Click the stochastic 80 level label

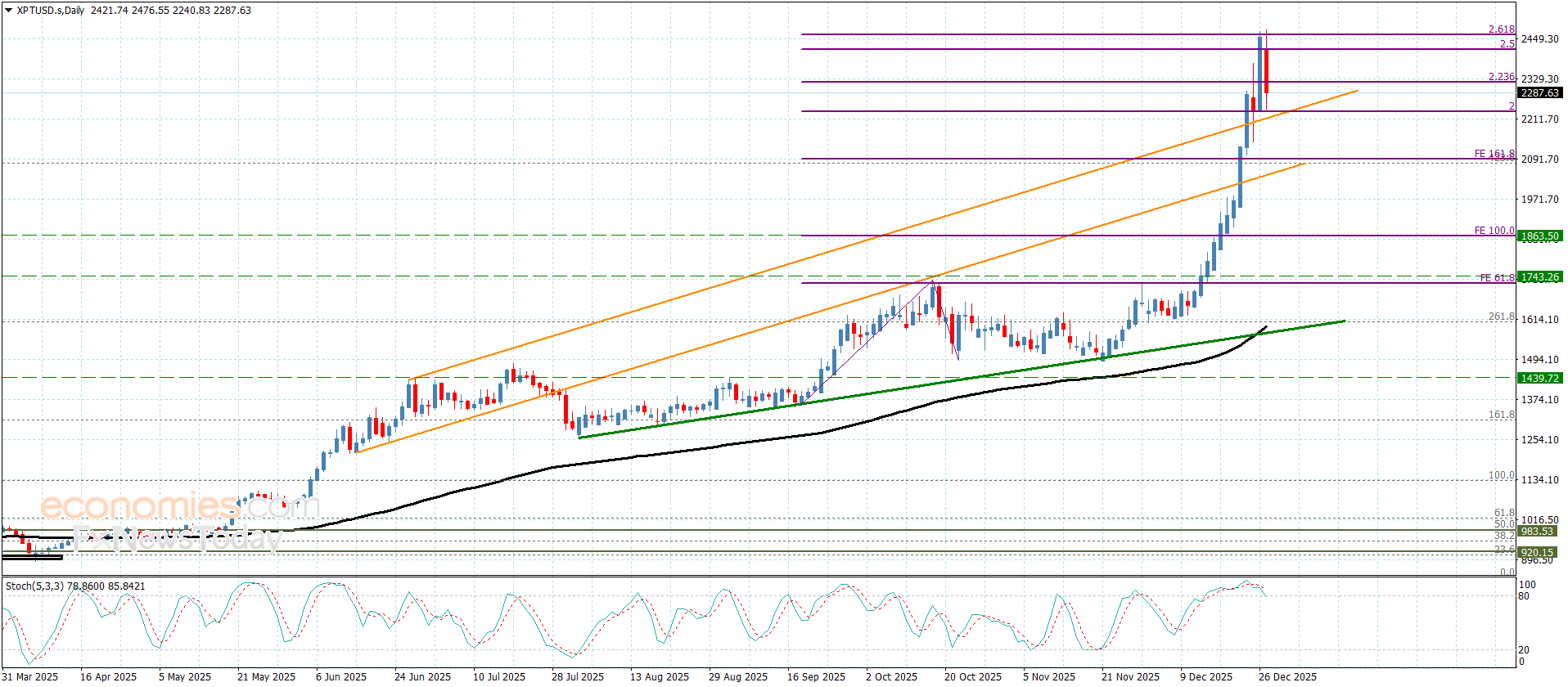point(1524,596)
